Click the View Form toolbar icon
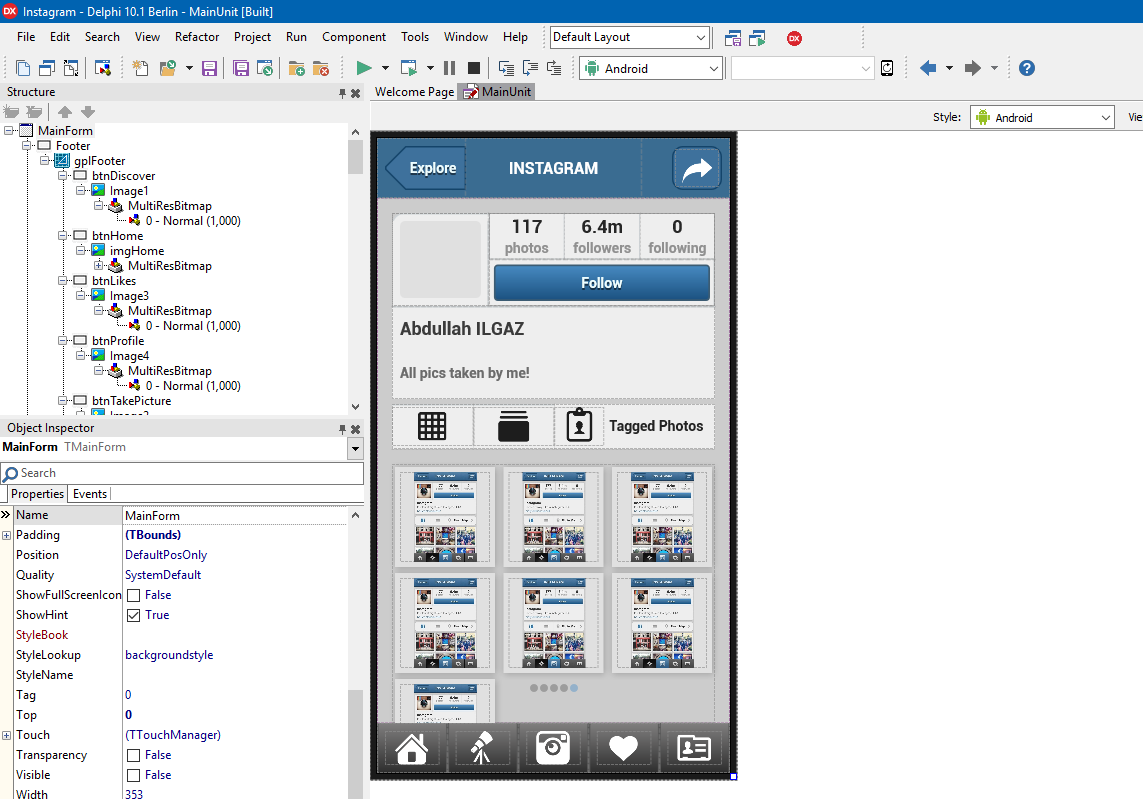This screenshot has height=799, width=1143. [x=47, y=69]
